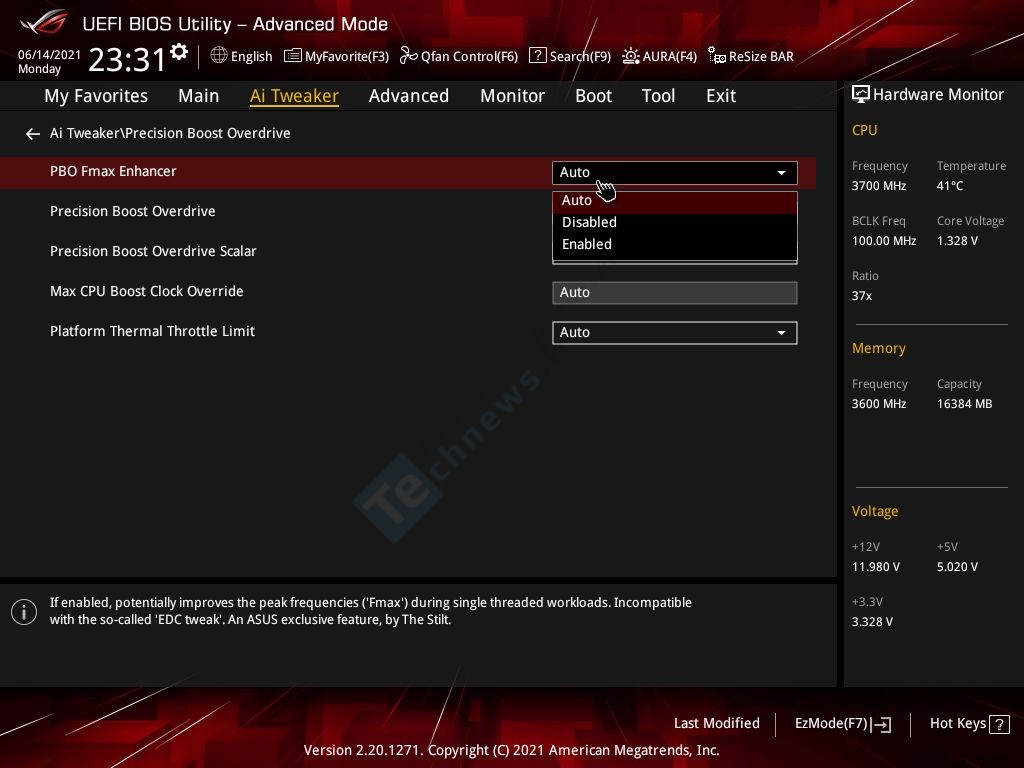Image resolution: width=1024 pixels, height=768 pixels.
Task: Click the Hot Keys question mark icon
Action: coord(999,724)
